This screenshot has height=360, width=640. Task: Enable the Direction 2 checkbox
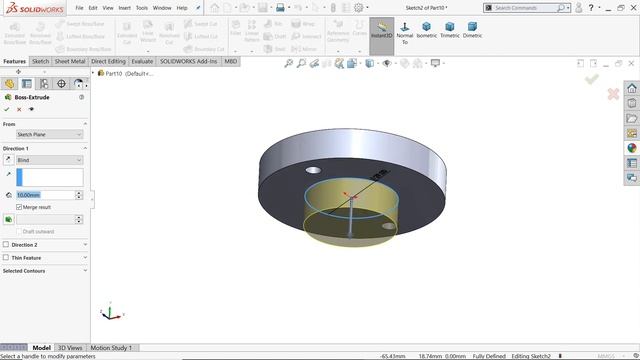click(x=6, y=244)
